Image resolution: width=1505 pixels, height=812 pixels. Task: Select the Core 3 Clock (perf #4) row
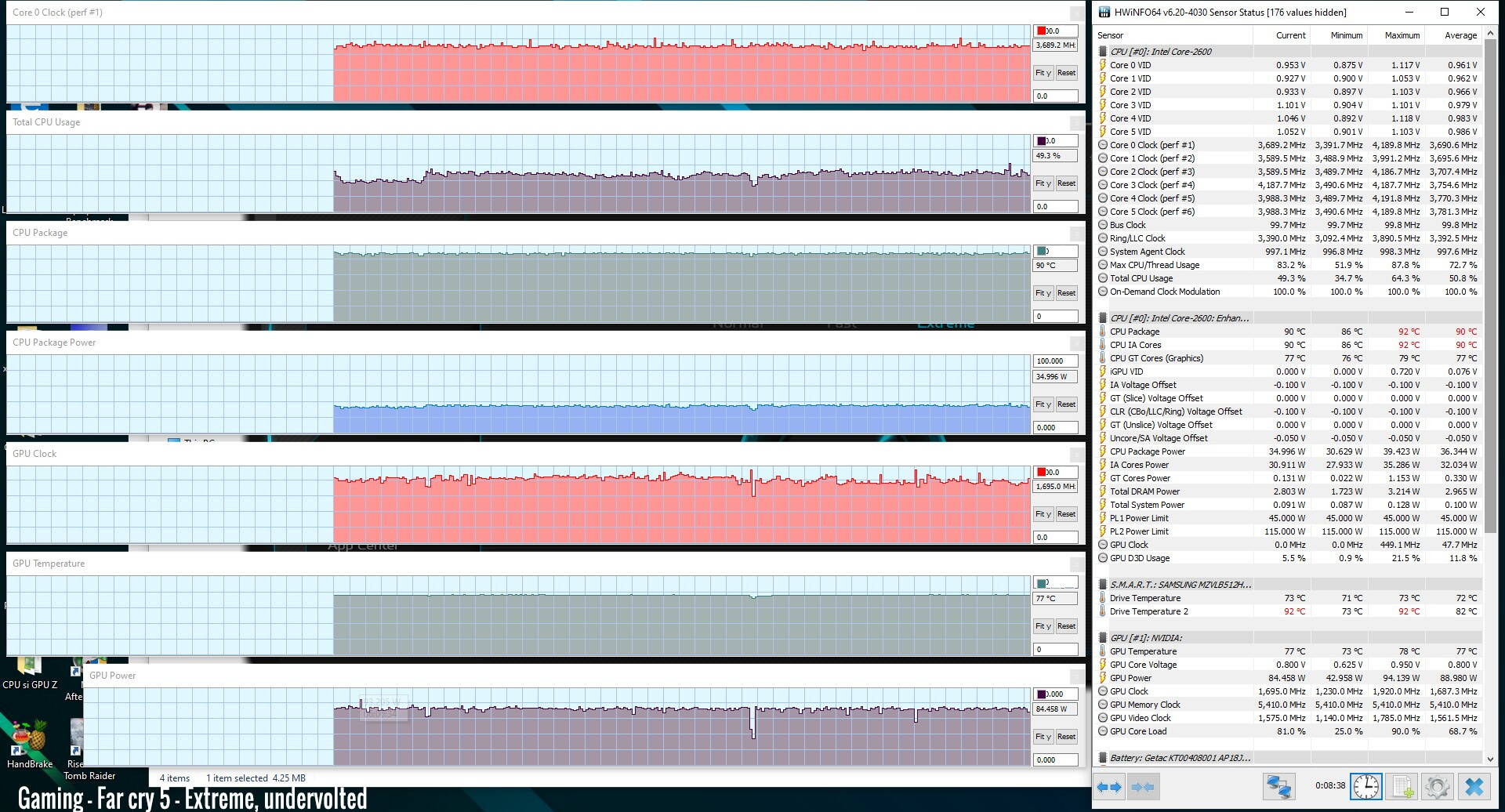(x=1289, y=185)
